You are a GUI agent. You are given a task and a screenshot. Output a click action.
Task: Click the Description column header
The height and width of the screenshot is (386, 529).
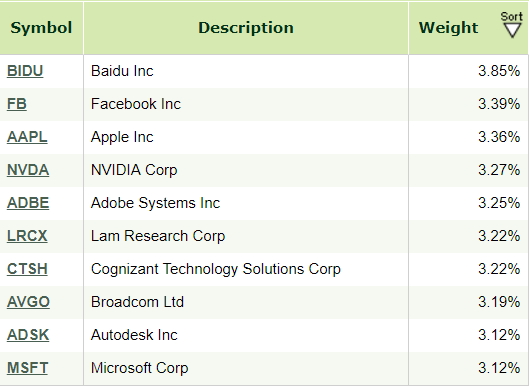[x=246, y=28]
